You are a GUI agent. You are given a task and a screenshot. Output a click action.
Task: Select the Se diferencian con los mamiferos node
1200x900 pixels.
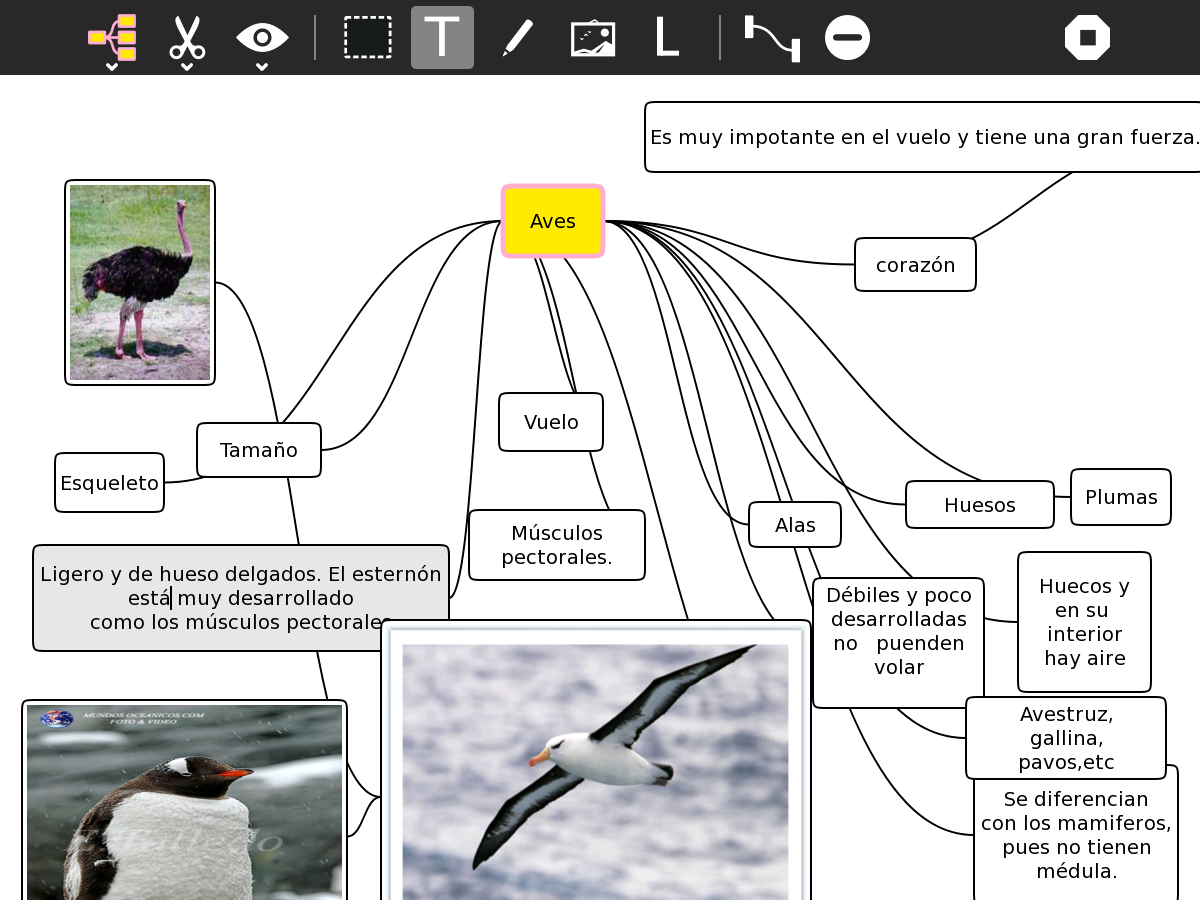click(x=1076, y=835)
